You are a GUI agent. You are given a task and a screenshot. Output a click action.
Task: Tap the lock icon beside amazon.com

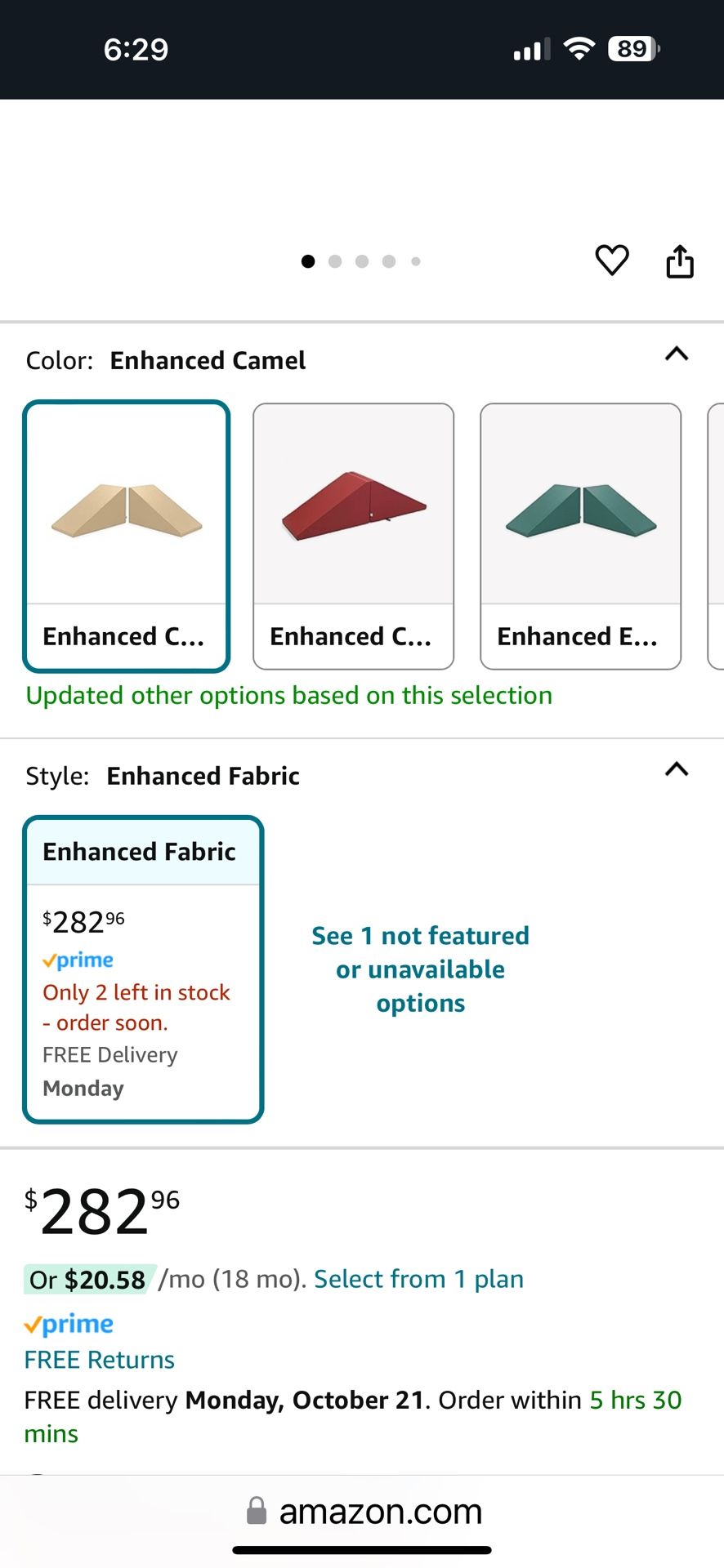[257, 1511]
